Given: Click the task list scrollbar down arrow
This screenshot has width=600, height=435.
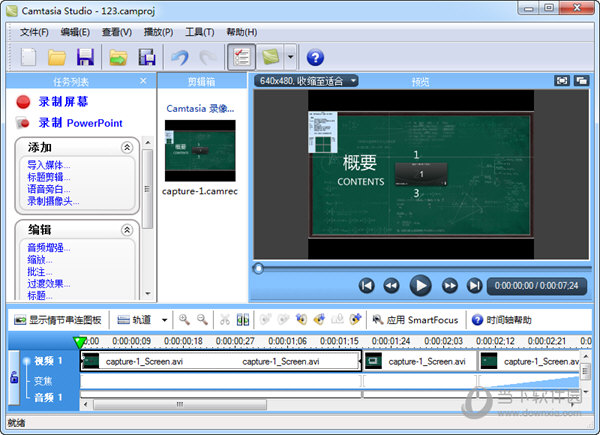Looking at the screenshot, I should pyautogui.click(x=148, y=293).
